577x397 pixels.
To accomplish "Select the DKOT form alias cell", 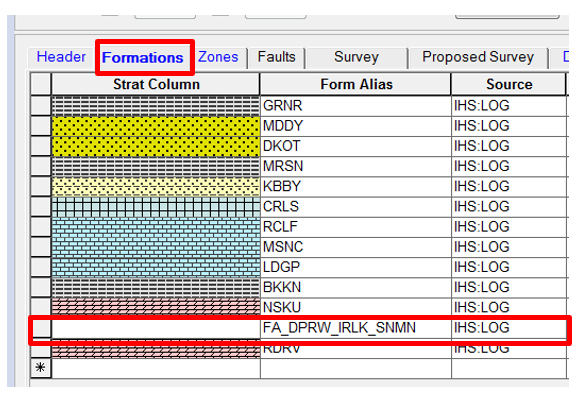I will pos(355,146).
